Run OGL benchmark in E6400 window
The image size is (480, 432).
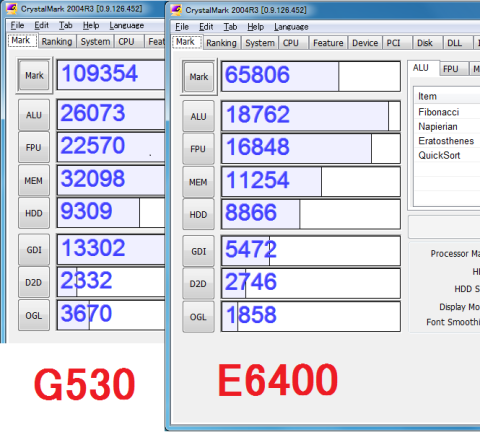coord(199,317)
